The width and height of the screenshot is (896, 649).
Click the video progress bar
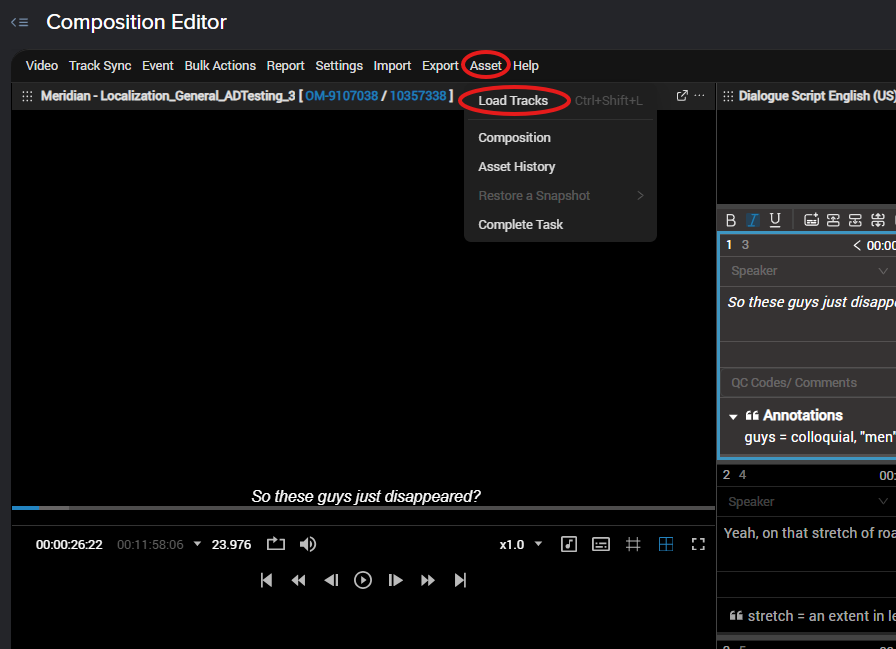point(363,507)
